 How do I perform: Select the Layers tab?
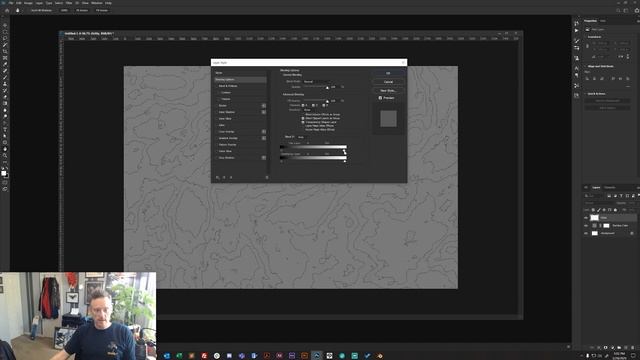point(596,187)
